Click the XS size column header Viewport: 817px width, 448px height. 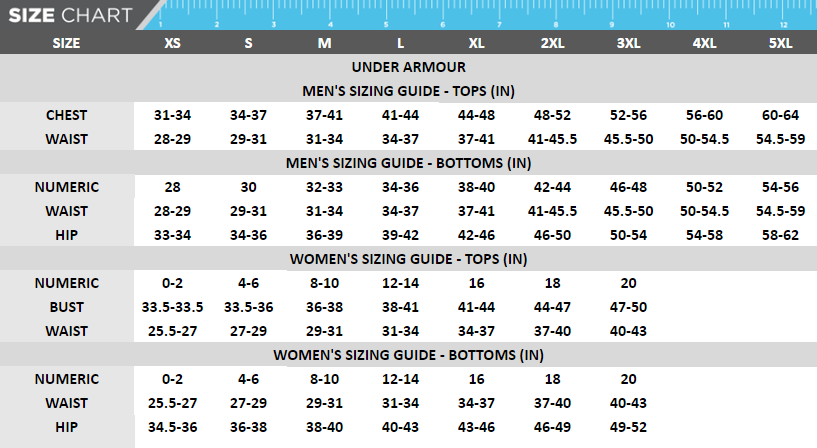(173, 43)
